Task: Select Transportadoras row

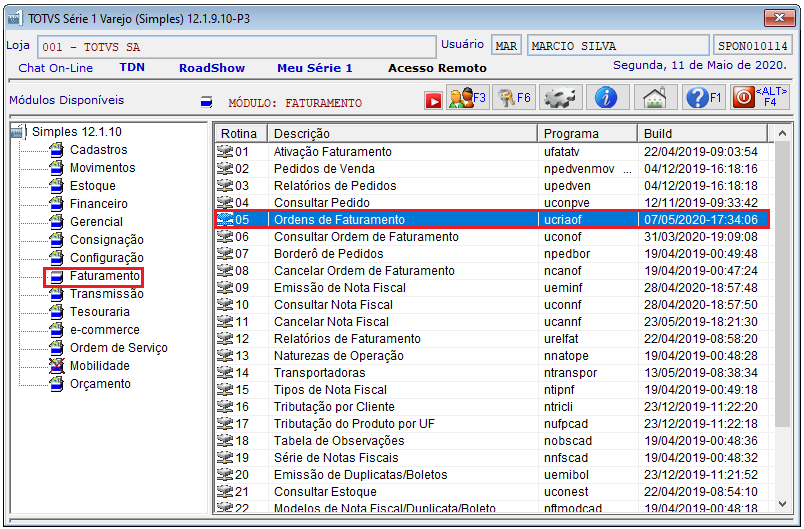Action: (491, 372)
